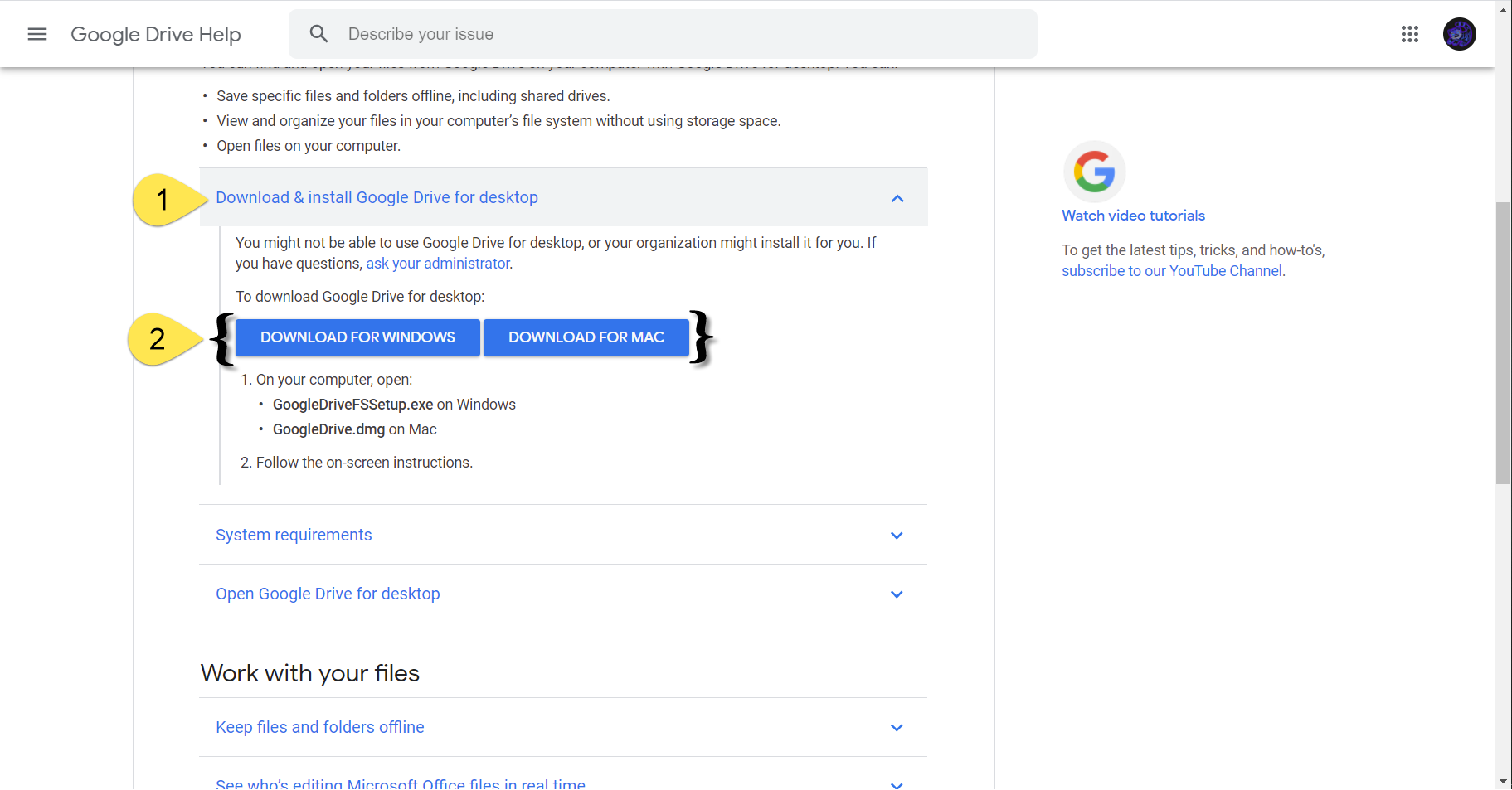Click DOWNLOAD FOR MAC button
Screen dimensions: 1512x790
pos(586,337)
